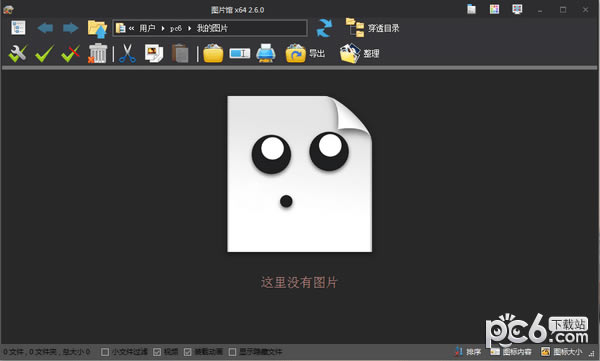The height and width of the screenshot is (361, 600).
Task: Open the 排序 sort menu
Action: (x=468, y=351)
